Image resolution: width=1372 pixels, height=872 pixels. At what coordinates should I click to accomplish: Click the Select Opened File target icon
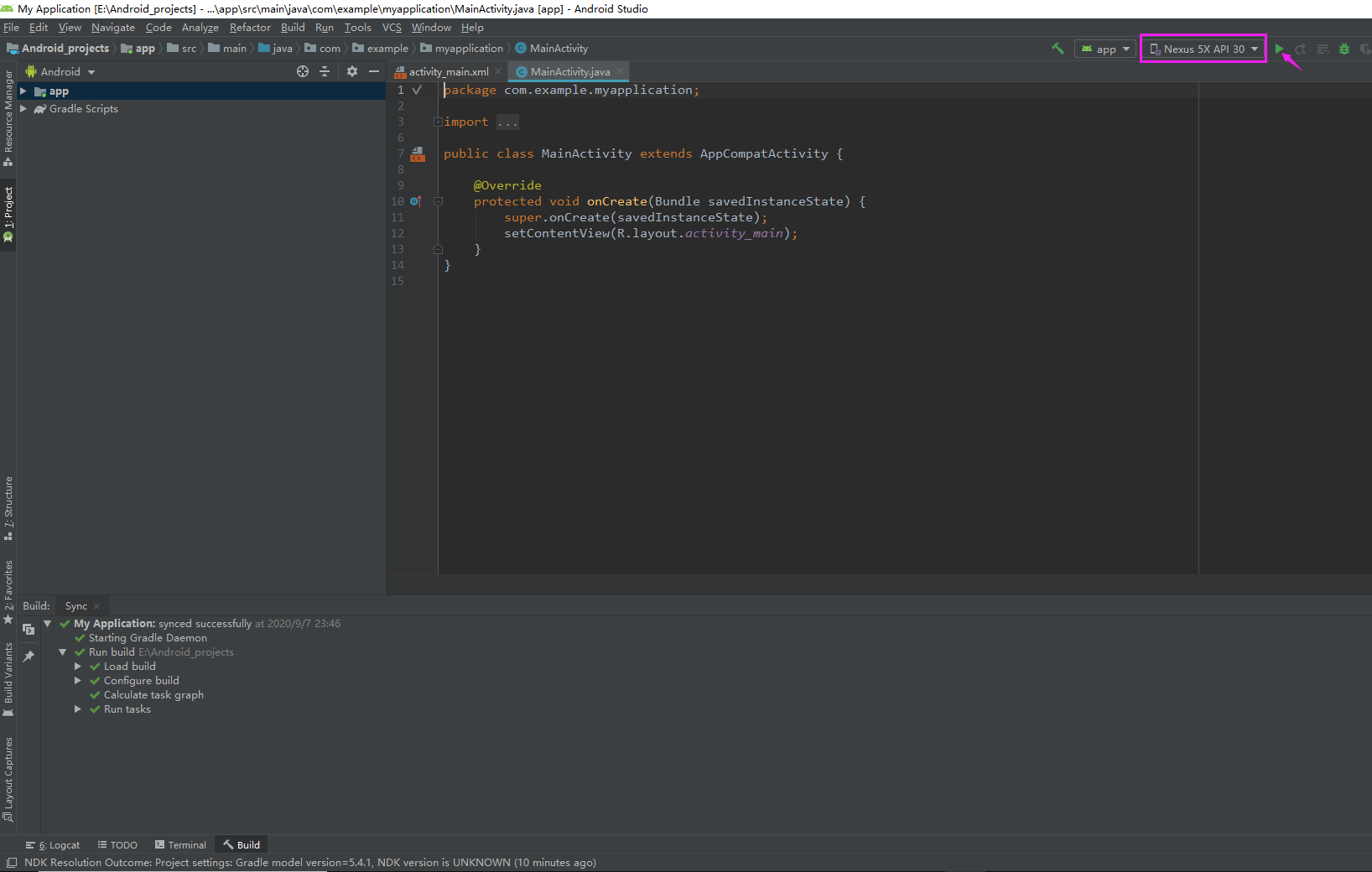303,72
